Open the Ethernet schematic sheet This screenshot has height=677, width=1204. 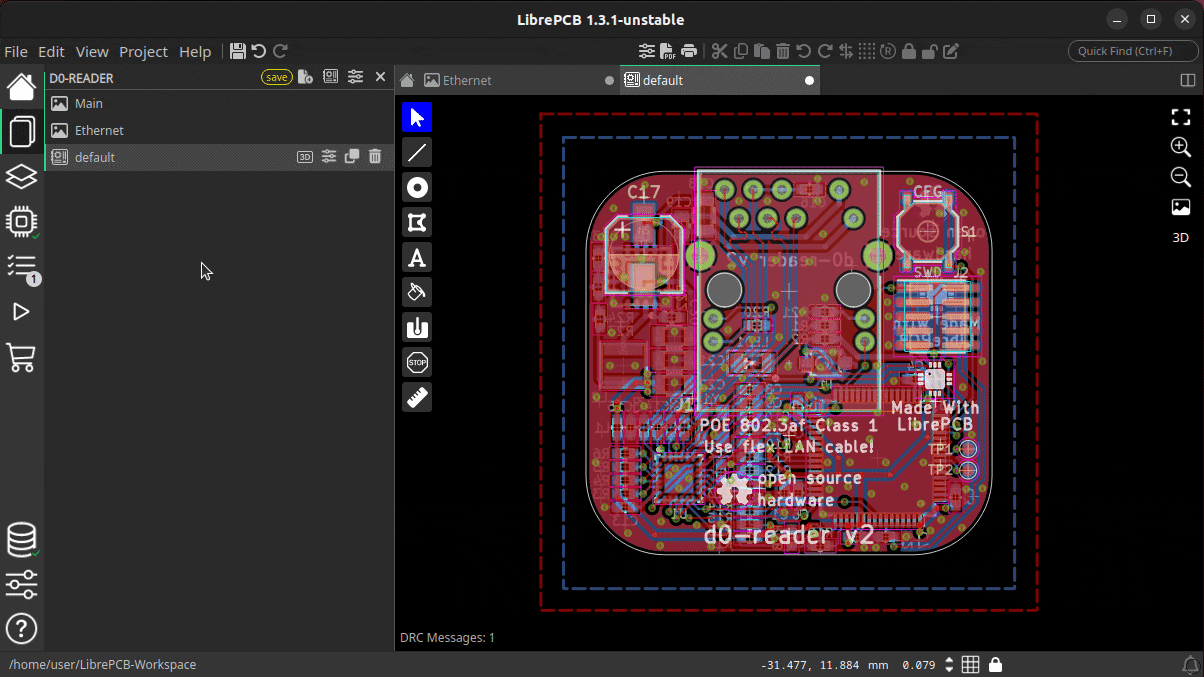pos(219,130)
